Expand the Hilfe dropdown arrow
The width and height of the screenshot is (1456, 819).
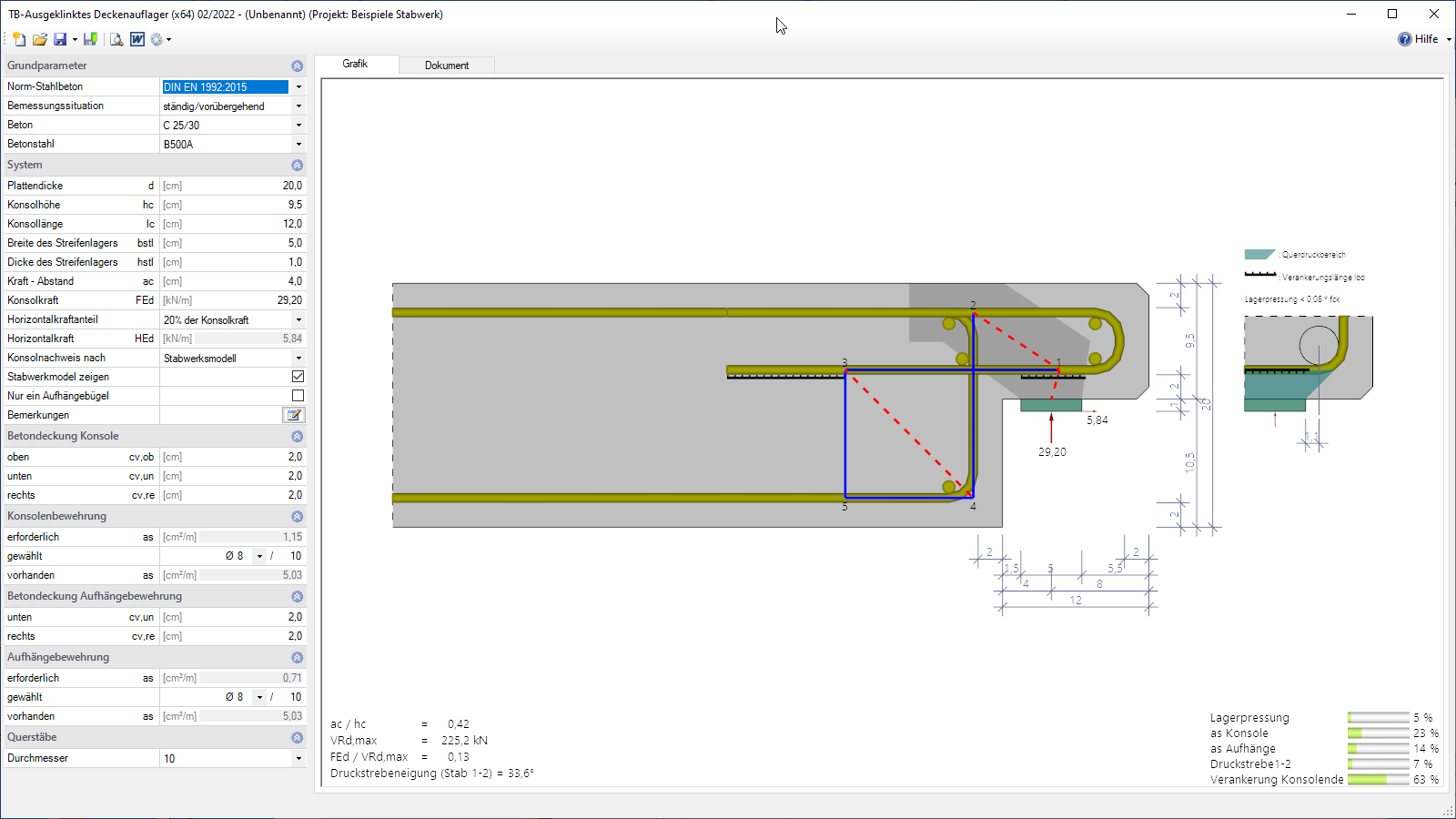[1449, 40]
